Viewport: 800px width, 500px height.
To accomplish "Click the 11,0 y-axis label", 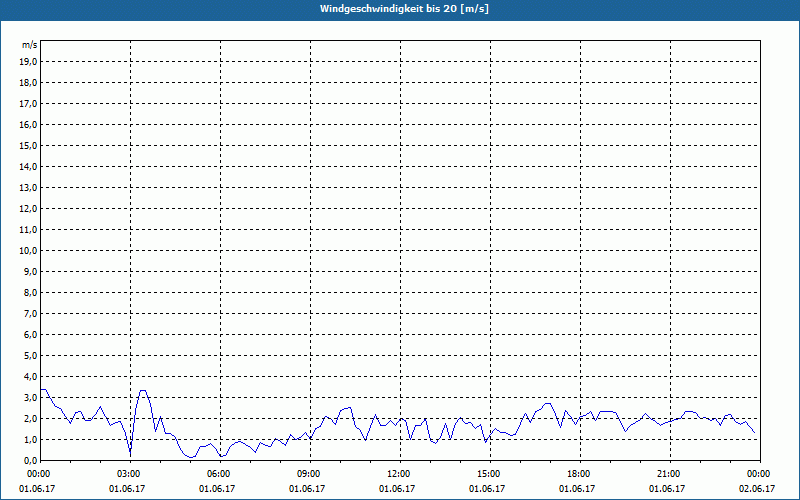I will coord(29,230).
